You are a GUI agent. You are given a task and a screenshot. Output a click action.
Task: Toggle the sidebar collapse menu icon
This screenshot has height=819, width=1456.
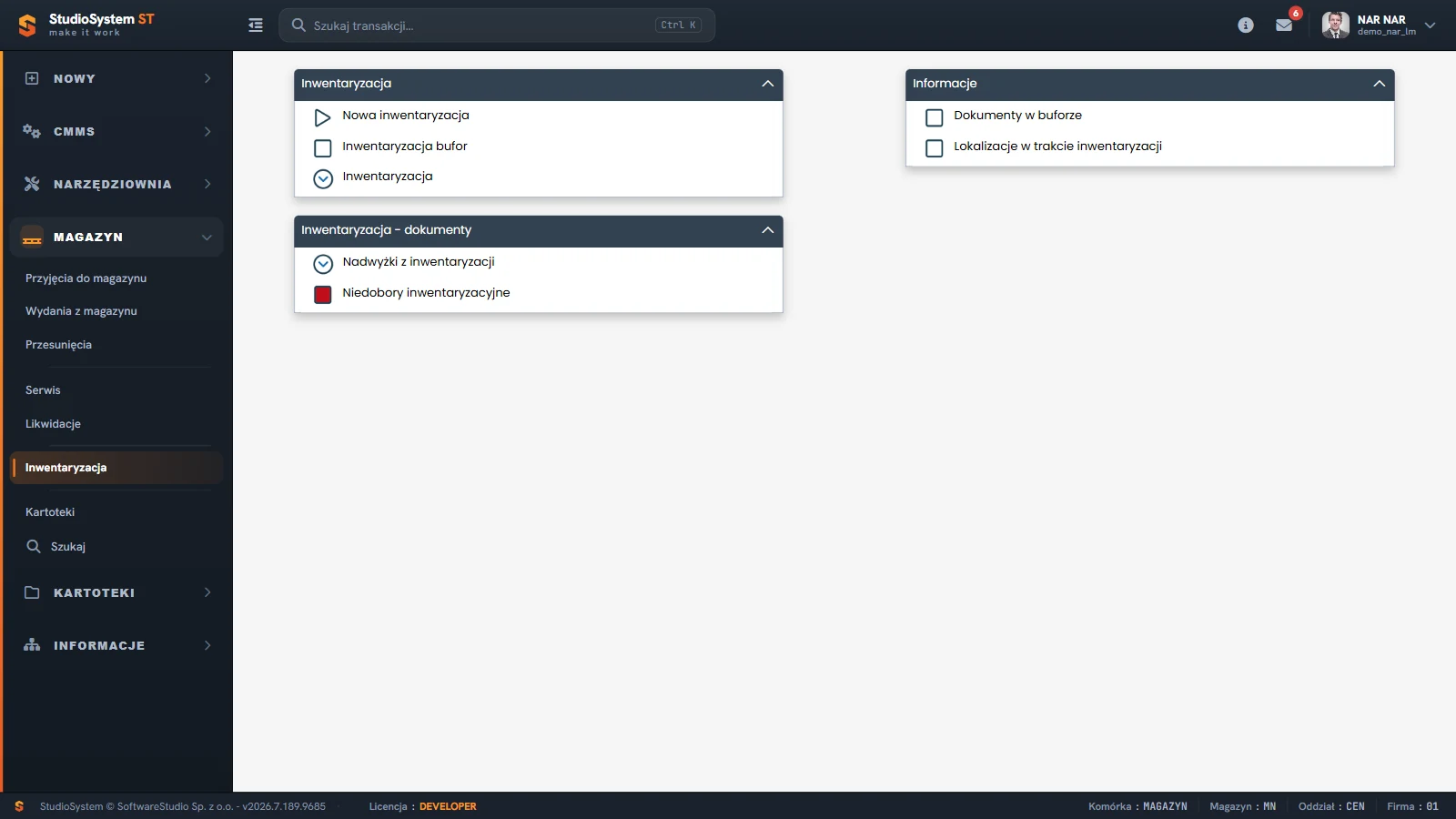pos(256,25)
